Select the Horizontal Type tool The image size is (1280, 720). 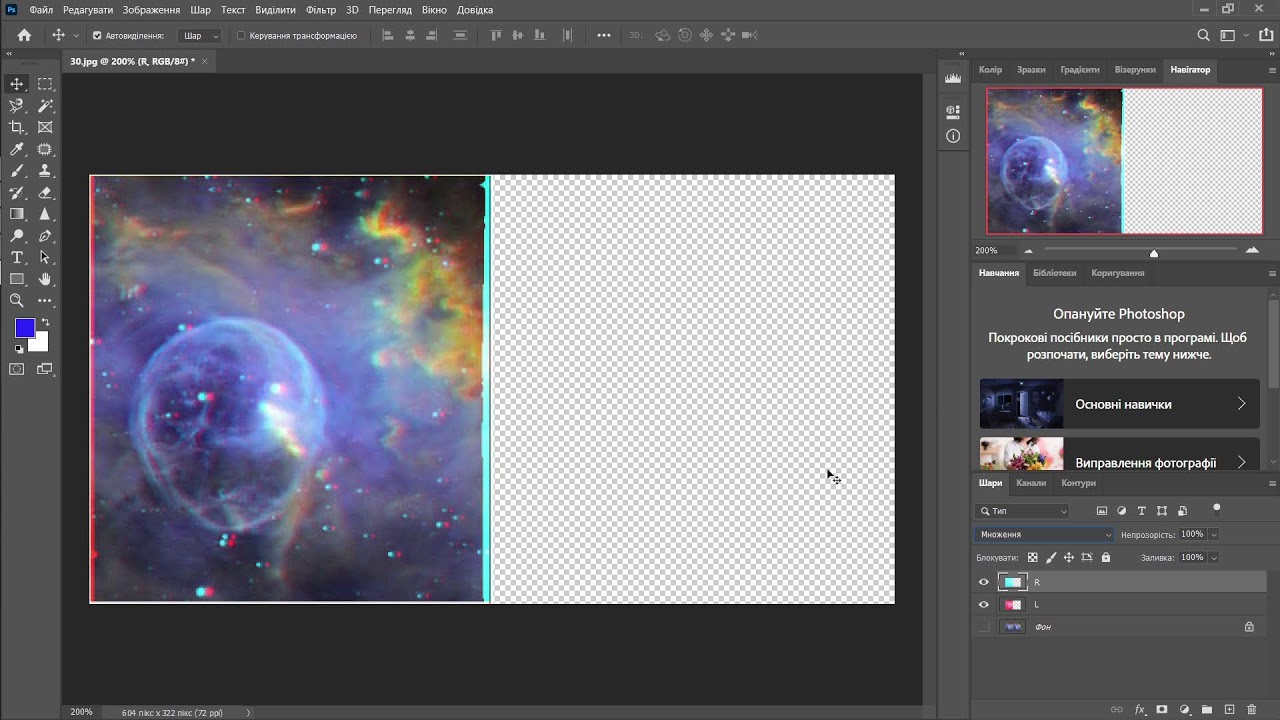[x=17, y=257]
